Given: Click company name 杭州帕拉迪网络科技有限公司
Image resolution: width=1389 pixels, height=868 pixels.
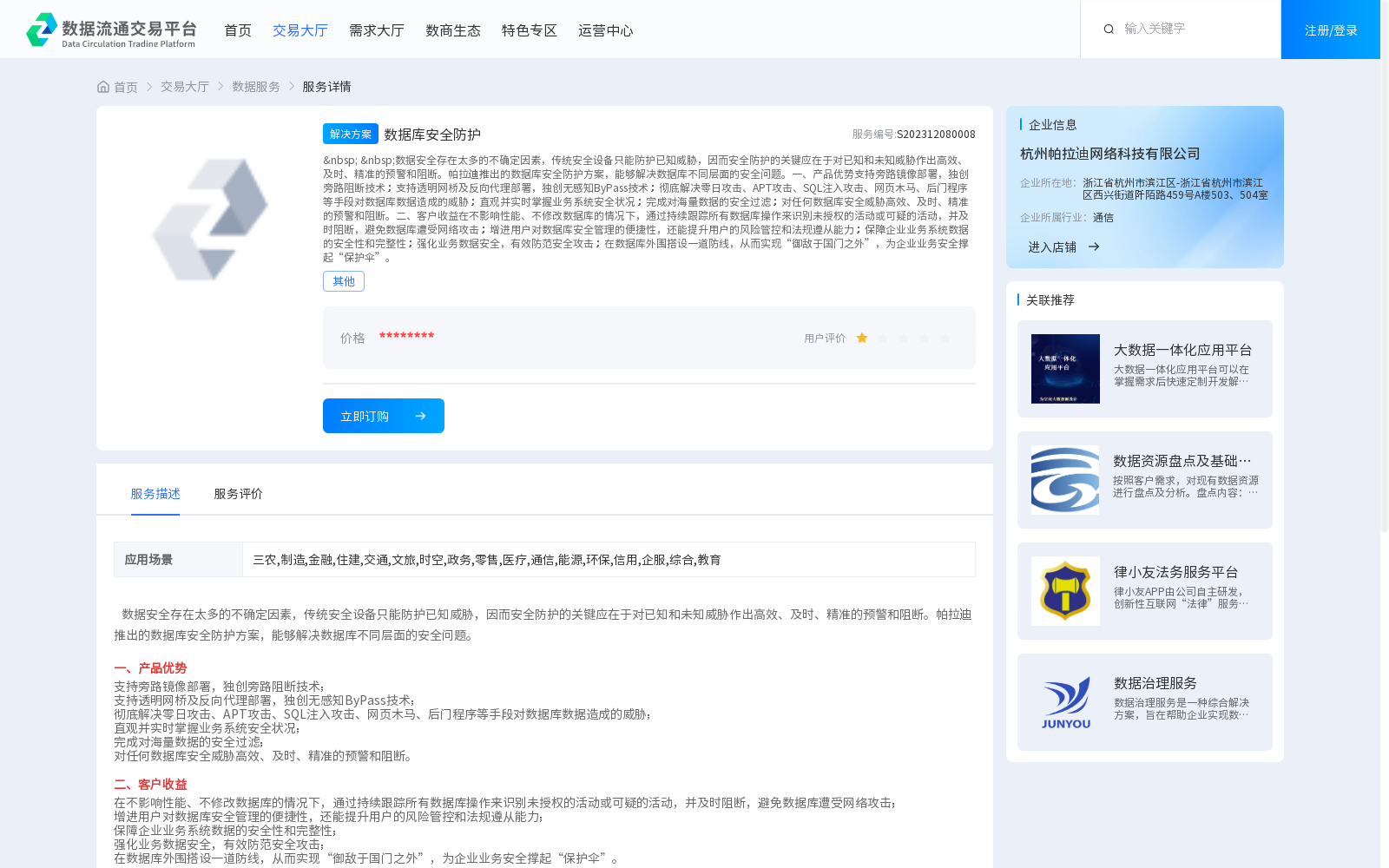Looking at the screenshot, I should pyautogui.click(x=1110, y=154).
